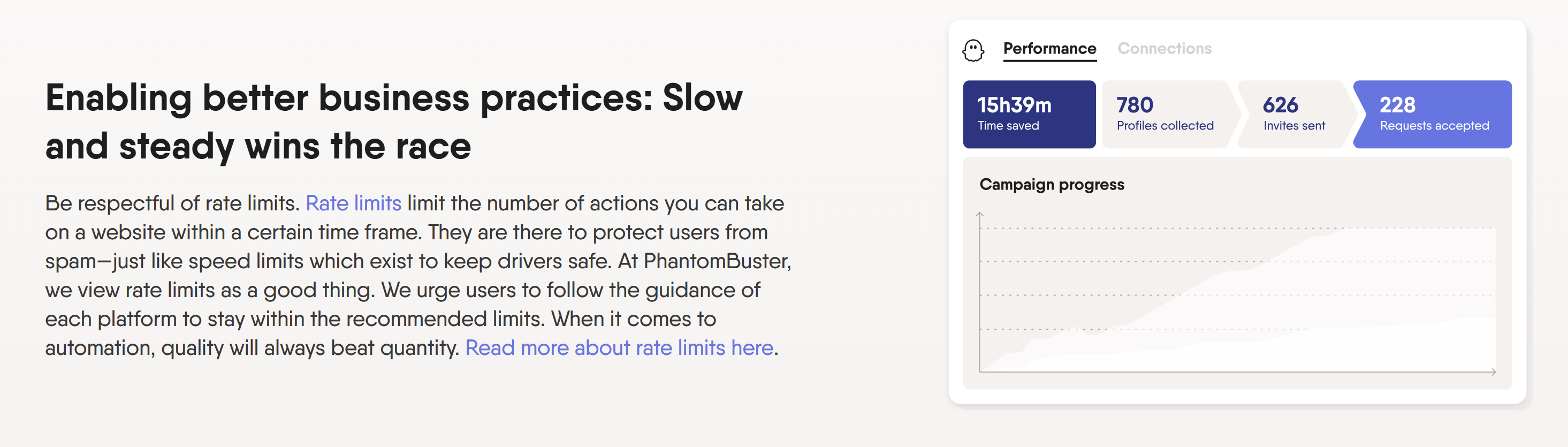Click the PhantomBuster ghost logo icon
Screen dimensions: 1568x447
click(973, 50)
